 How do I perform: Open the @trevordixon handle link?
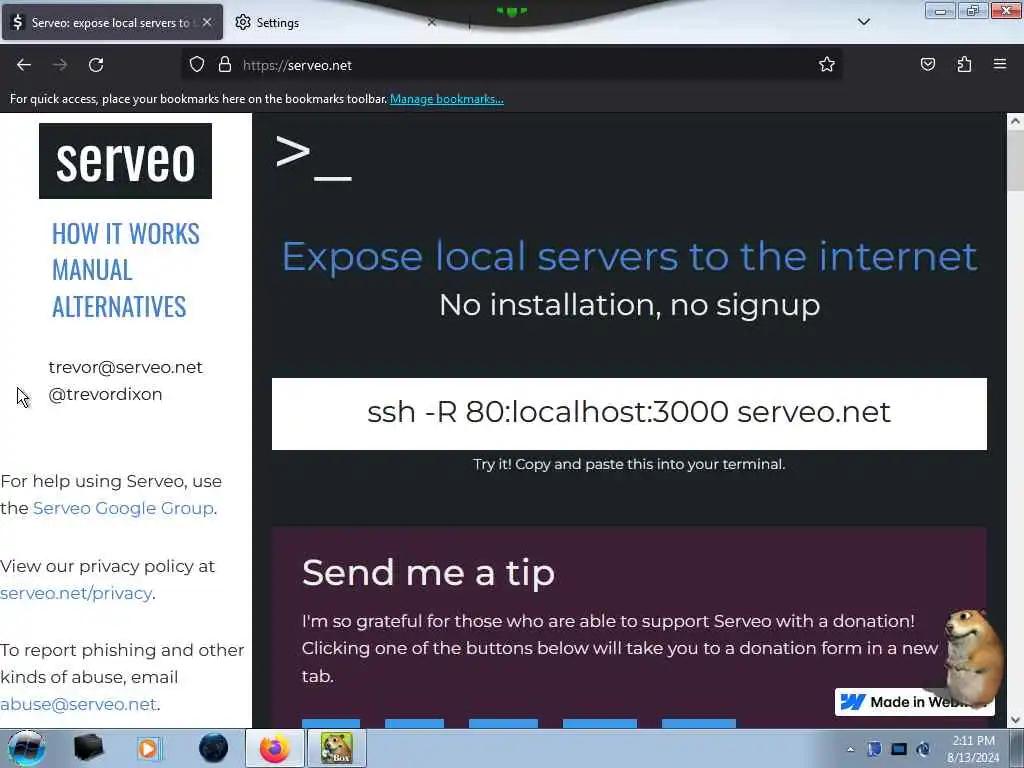click(105, 394)
